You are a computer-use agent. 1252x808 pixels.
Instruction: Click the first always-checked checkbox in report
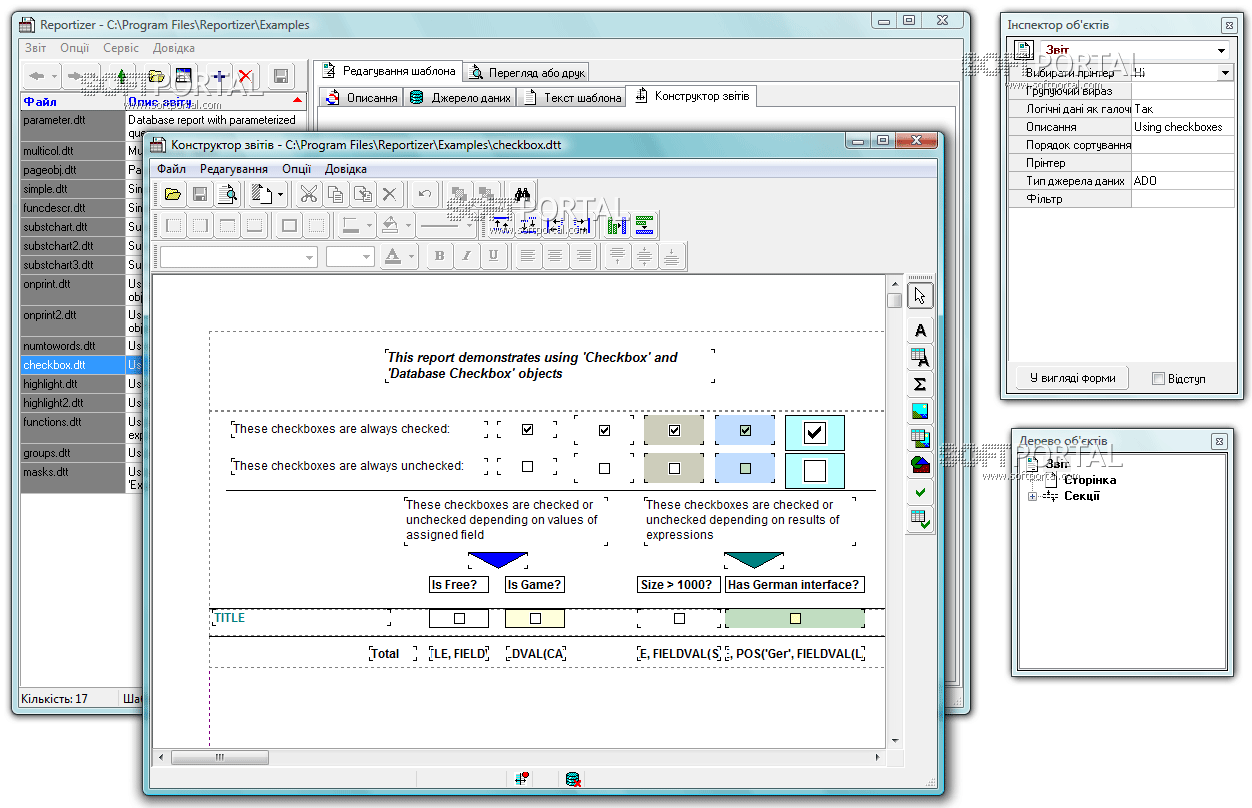coord(527,430)
